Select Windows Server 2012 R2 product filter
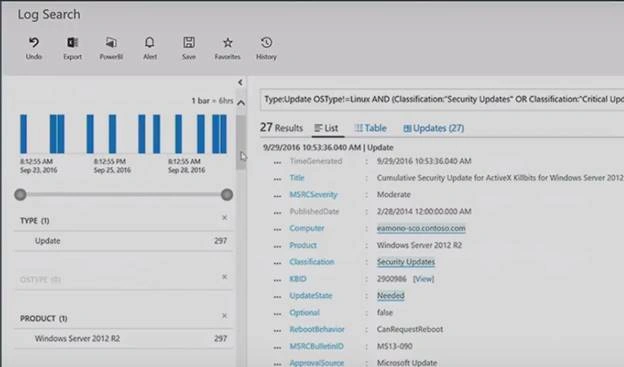Screen dimensions: 624x367 tap(124, 339)
